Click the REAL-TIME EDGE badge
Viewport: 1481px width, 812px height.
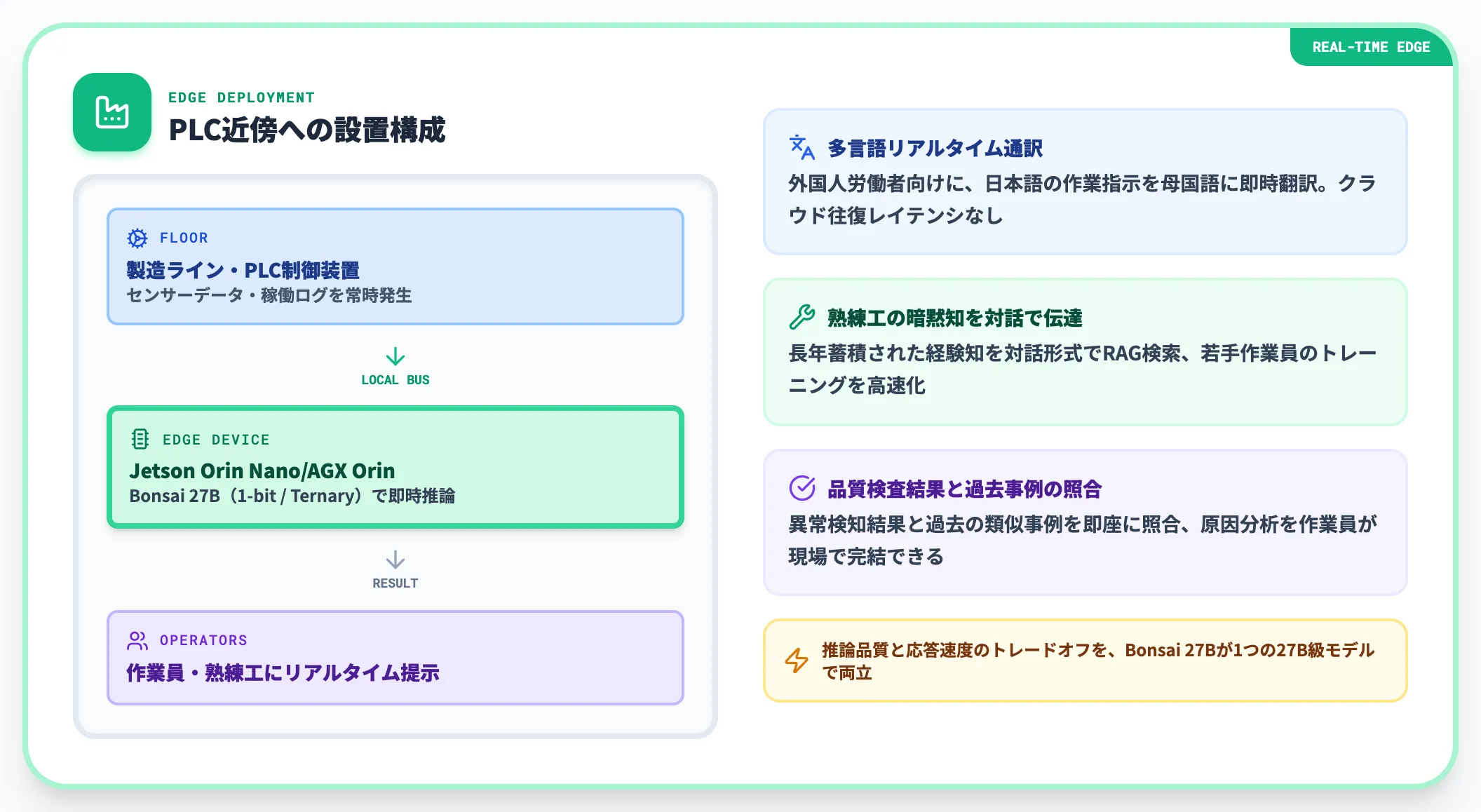(1371, 47)
